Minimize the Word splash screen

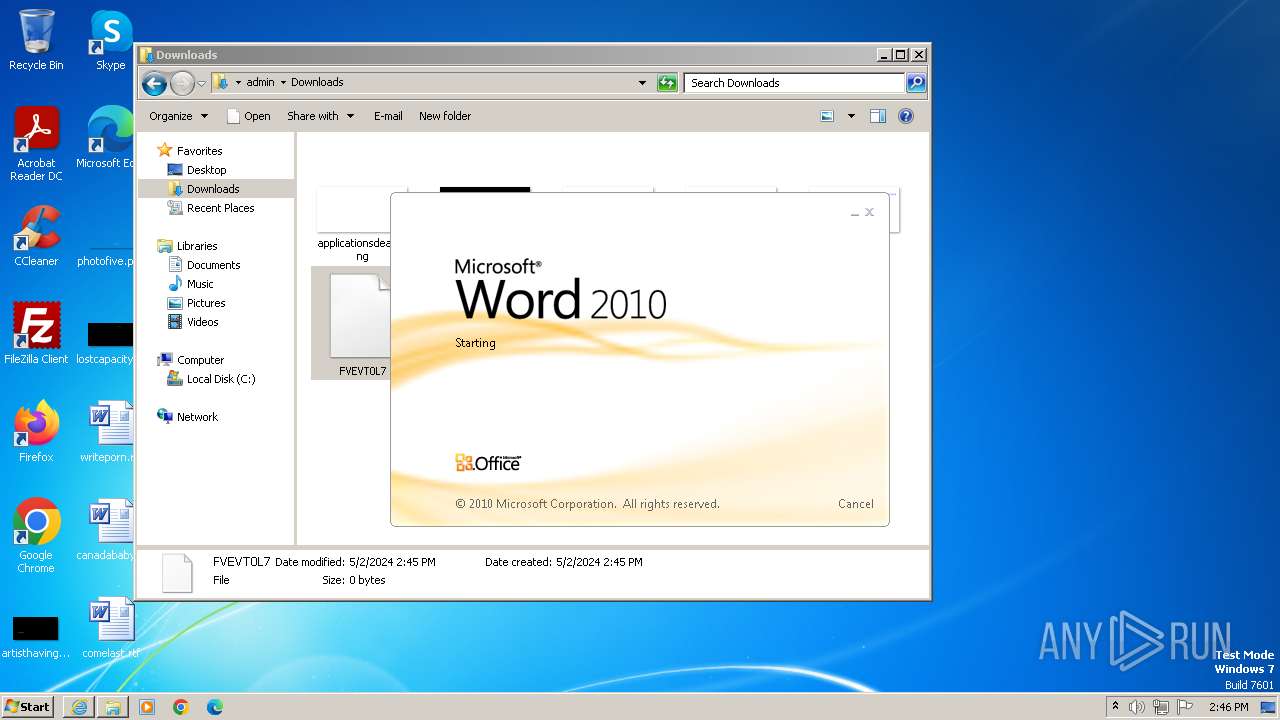point(855,213)
